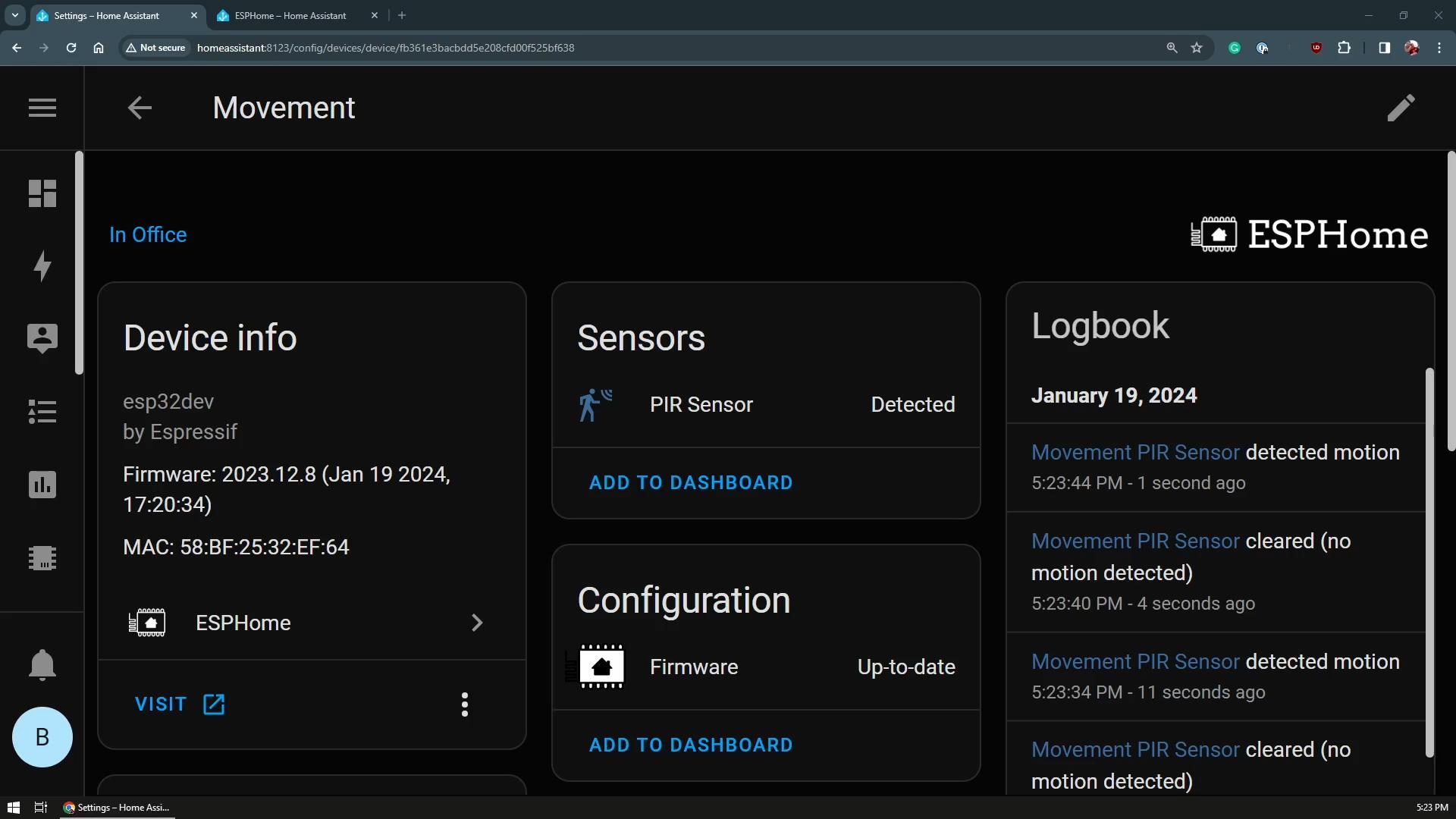Open notifications bell in sidebar

[x=42, y=665]
